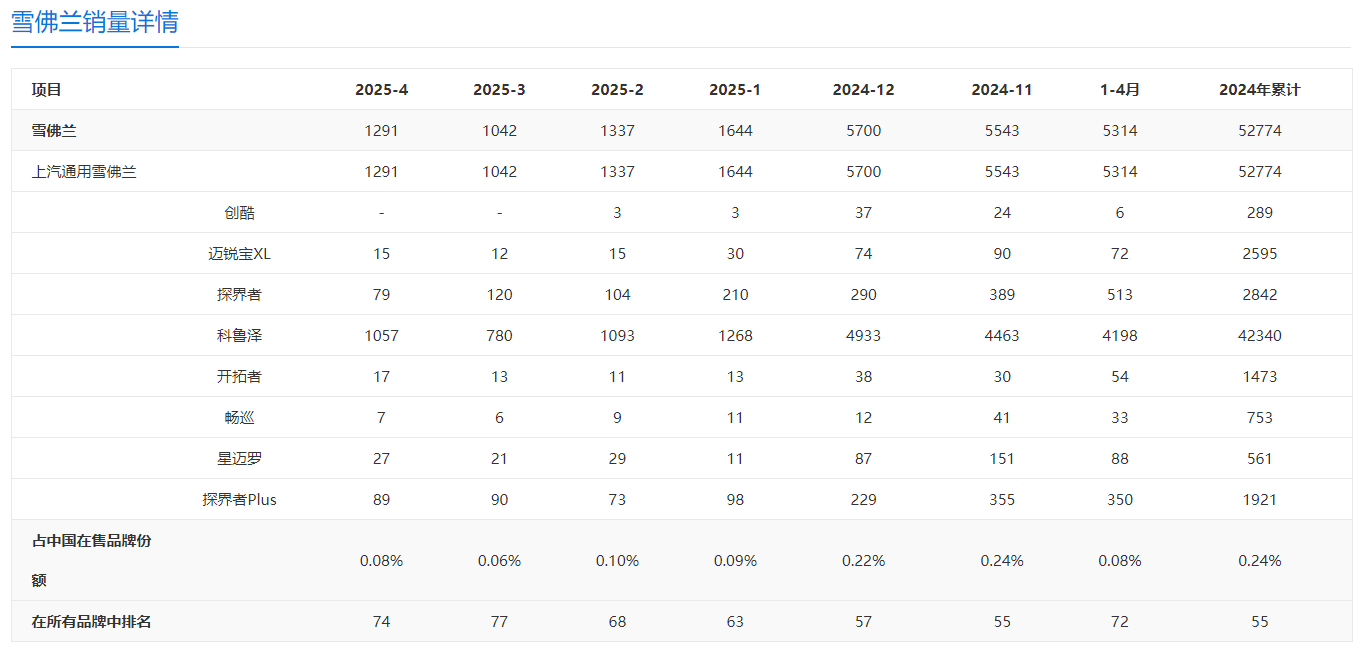The width and height of the screenshot is (1364, 652).
Task: Click 52774 in the bold 雪佛兰 row
Action: [1260, 131]
